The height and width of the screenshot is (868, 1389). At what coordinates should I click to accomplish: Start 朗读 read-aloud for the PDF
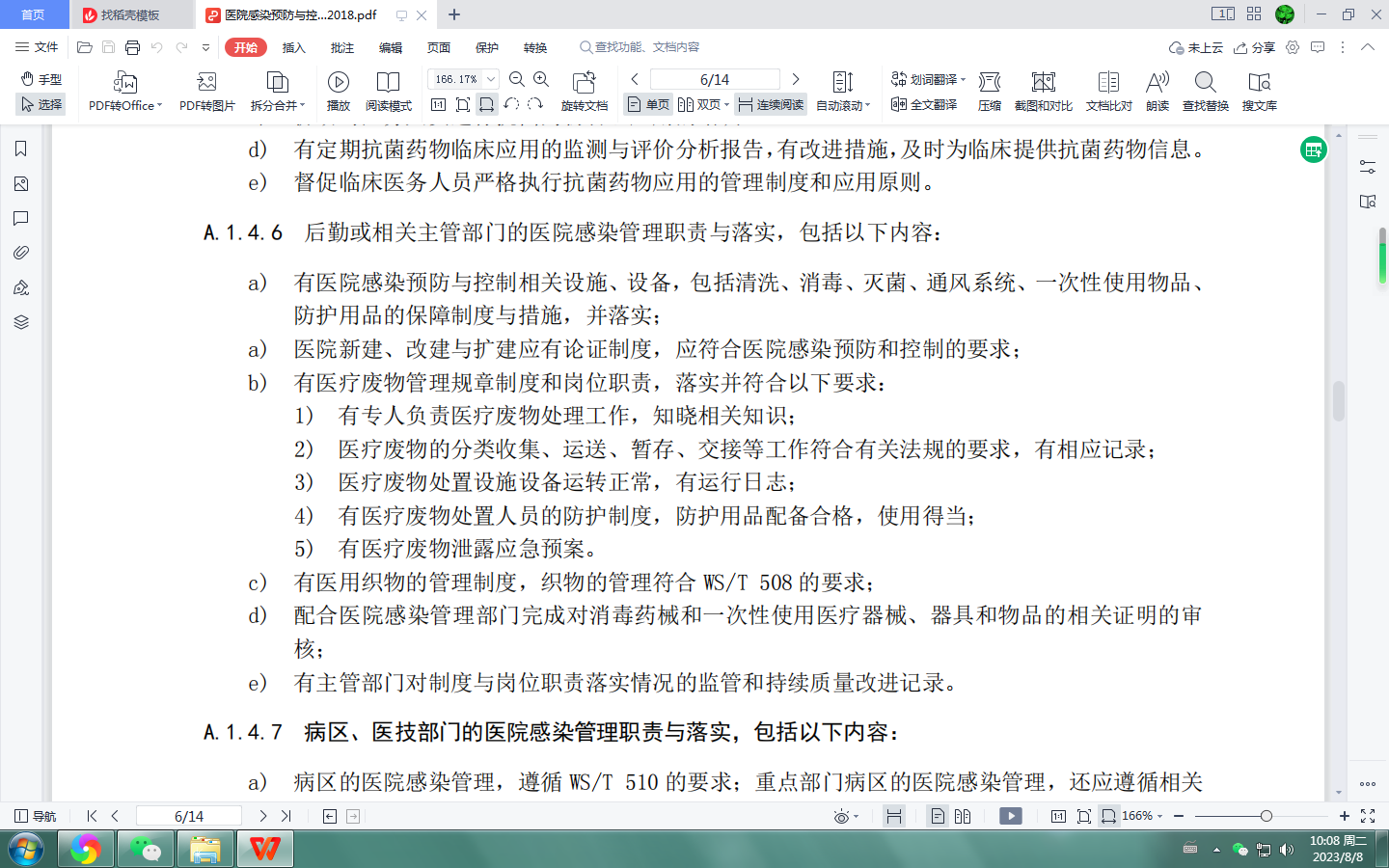pos(1157,90)
